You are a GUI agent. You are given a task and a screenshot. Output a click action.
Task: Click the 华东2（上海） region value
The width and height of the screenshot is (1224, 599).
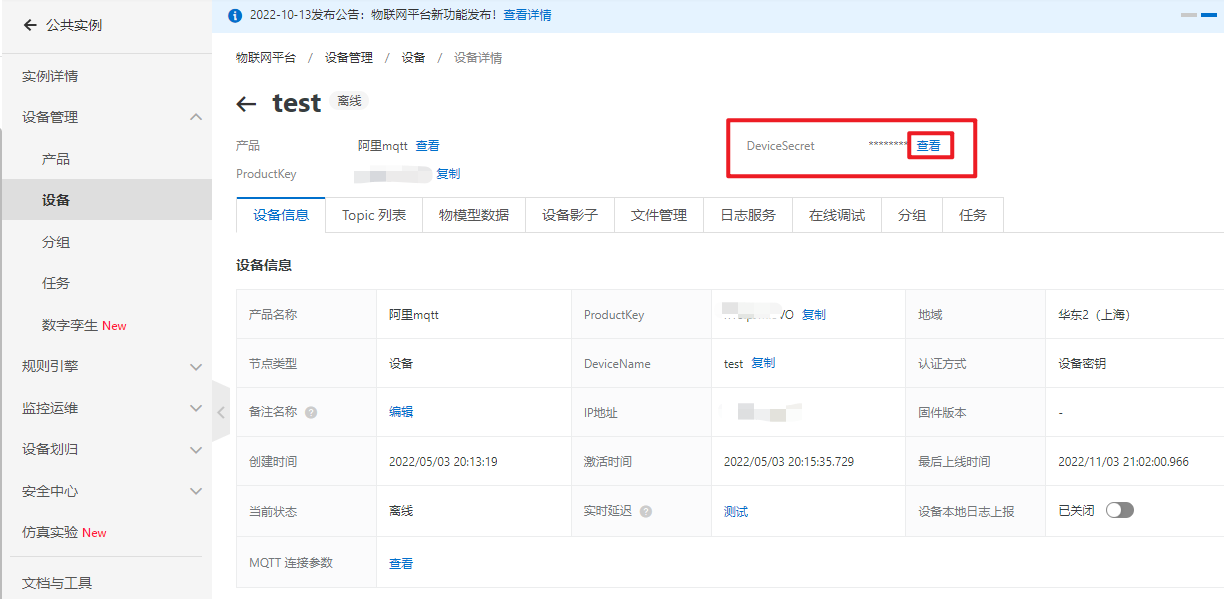(x=1094, y=314)
